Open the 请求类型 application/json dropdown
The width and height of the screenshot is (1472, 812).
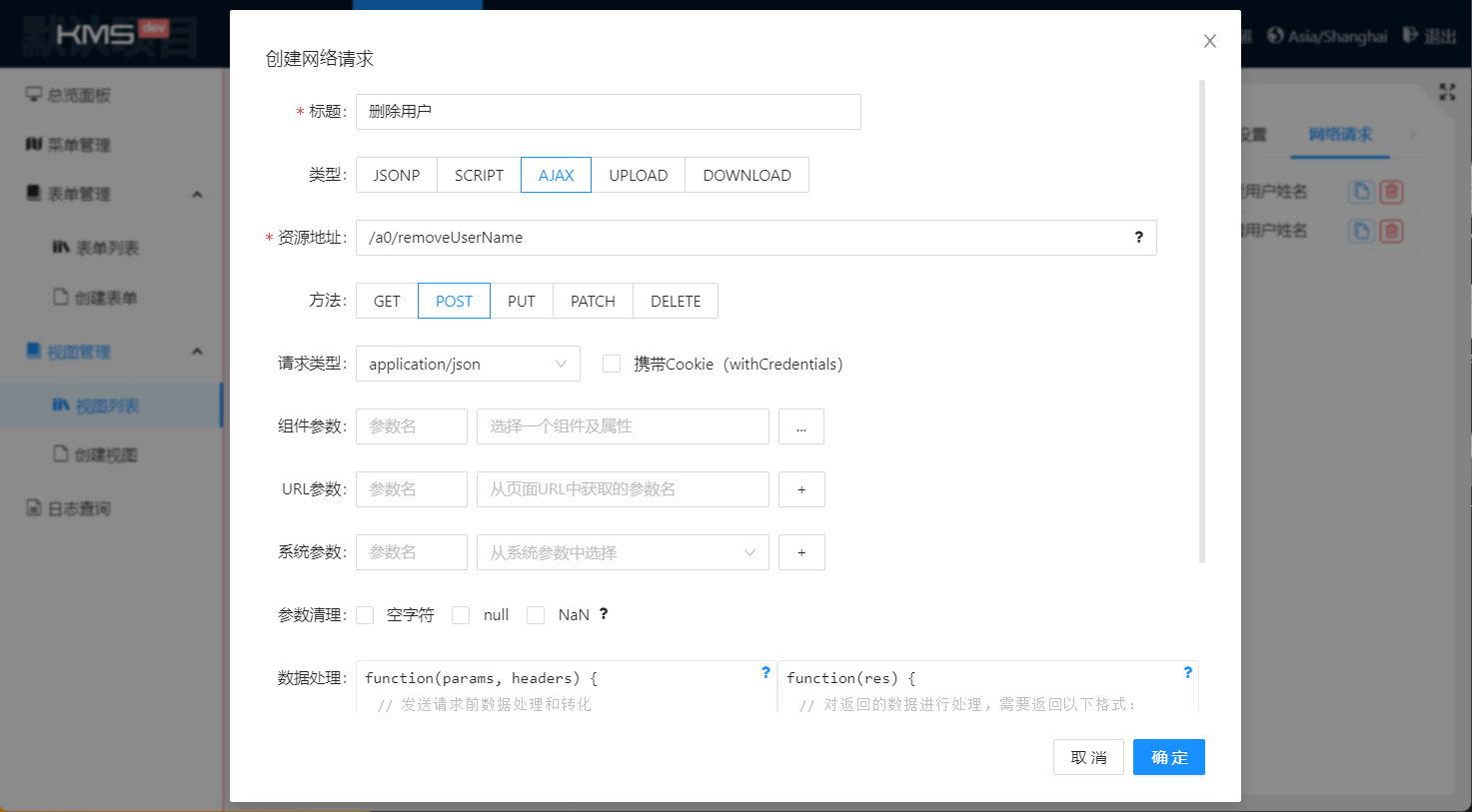[468, 364]
